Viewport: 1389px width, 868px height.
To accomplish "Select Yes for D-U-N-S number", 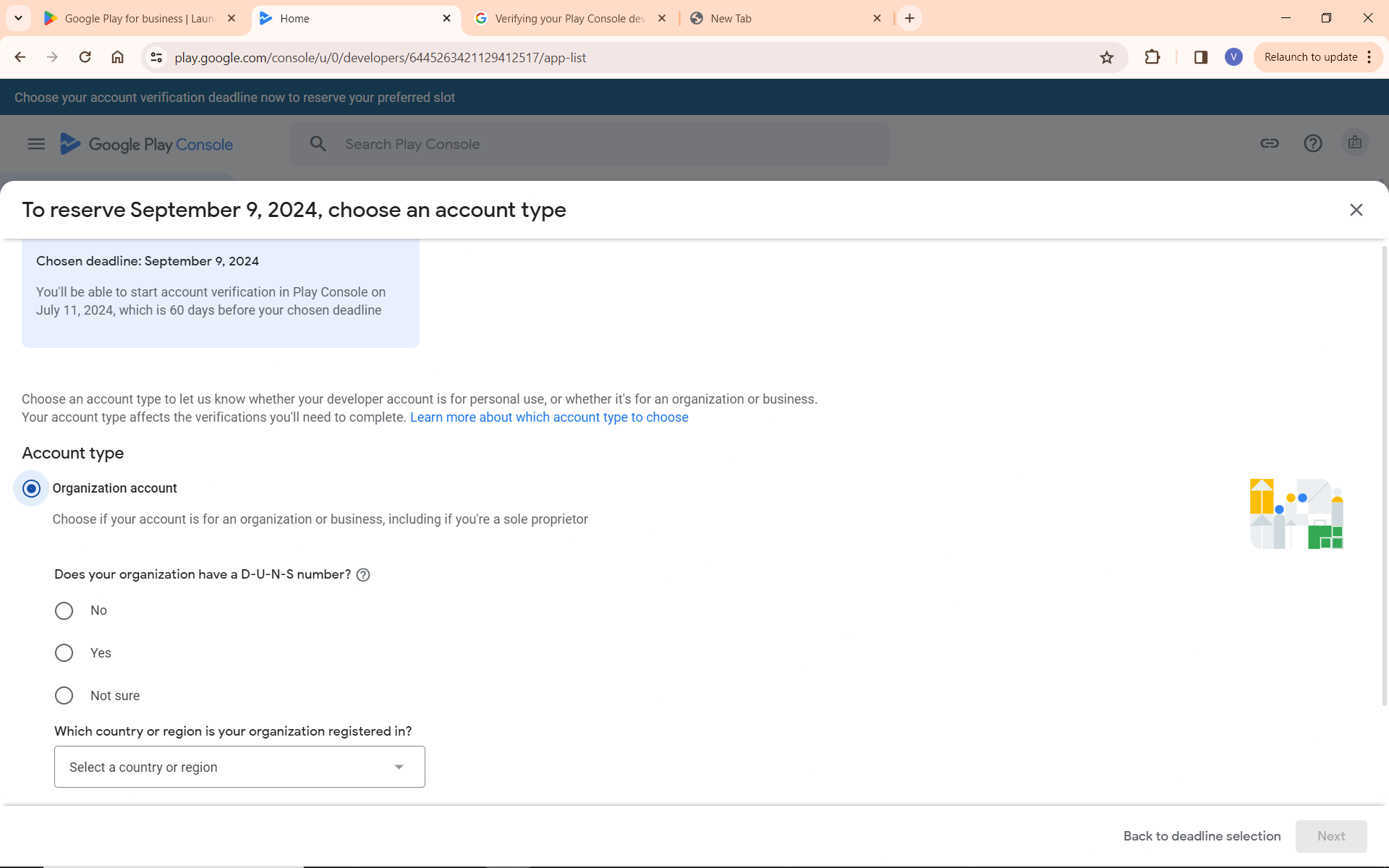I will [64, 653].
